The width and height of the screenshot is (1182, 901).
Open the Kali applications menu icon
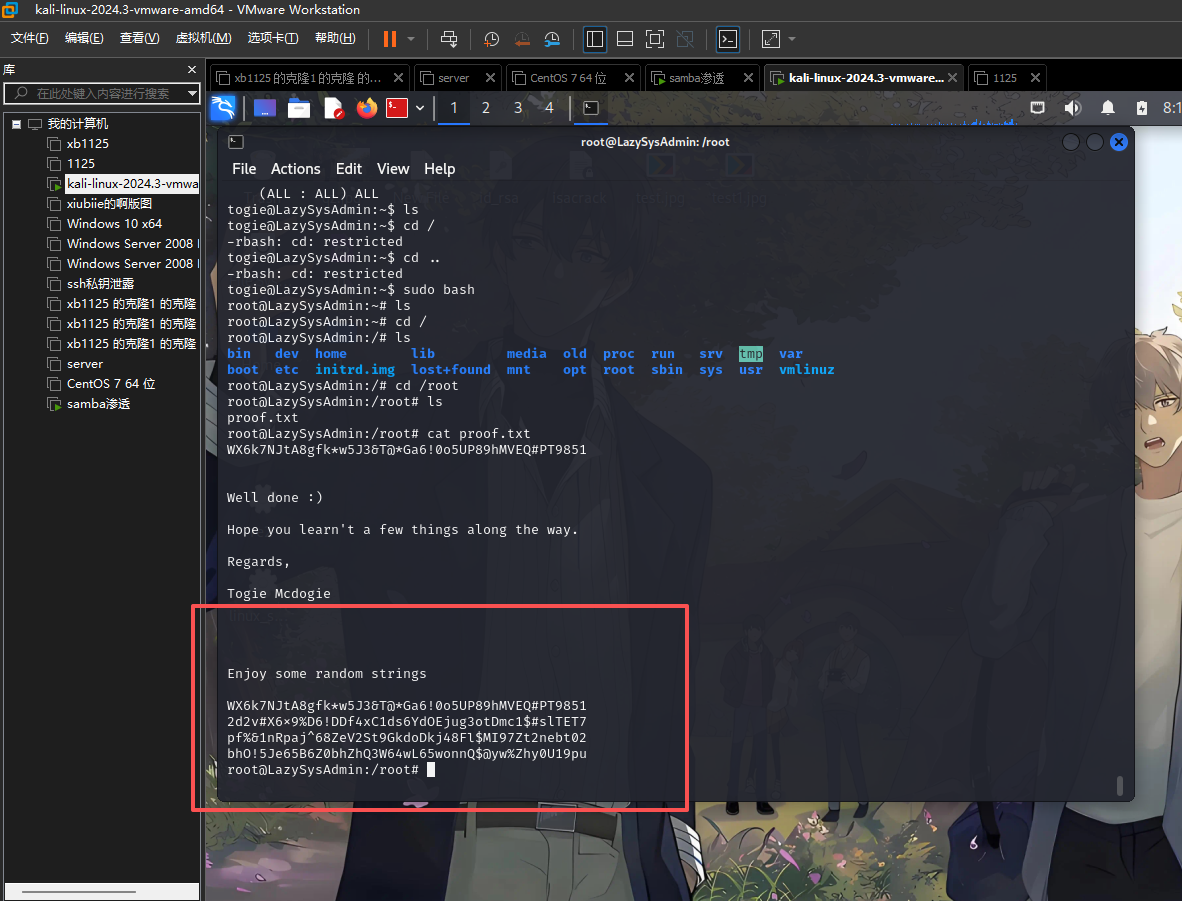(x=223, y=108)
